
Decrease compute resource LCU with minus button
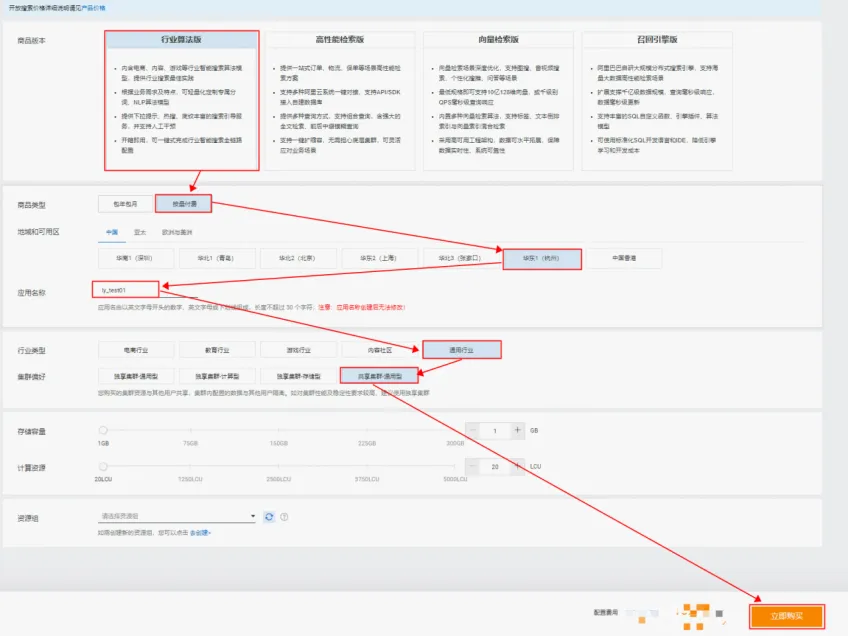(473, 466)
